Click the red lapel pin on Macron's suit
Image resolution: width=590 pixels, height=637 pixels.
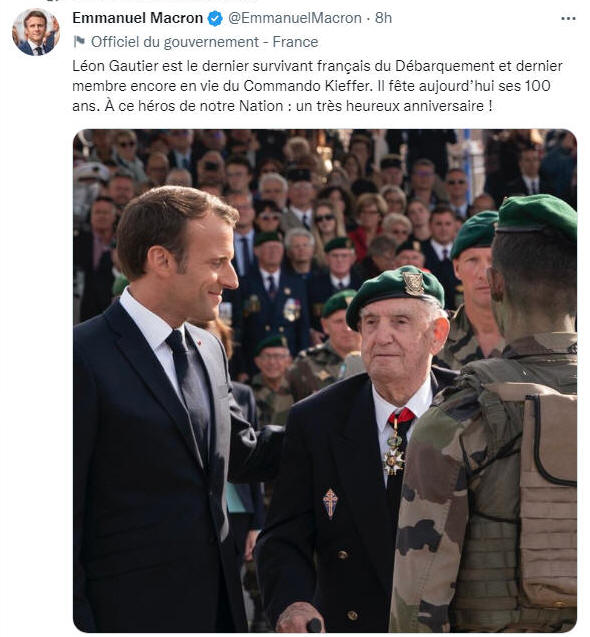click(200, 343)
